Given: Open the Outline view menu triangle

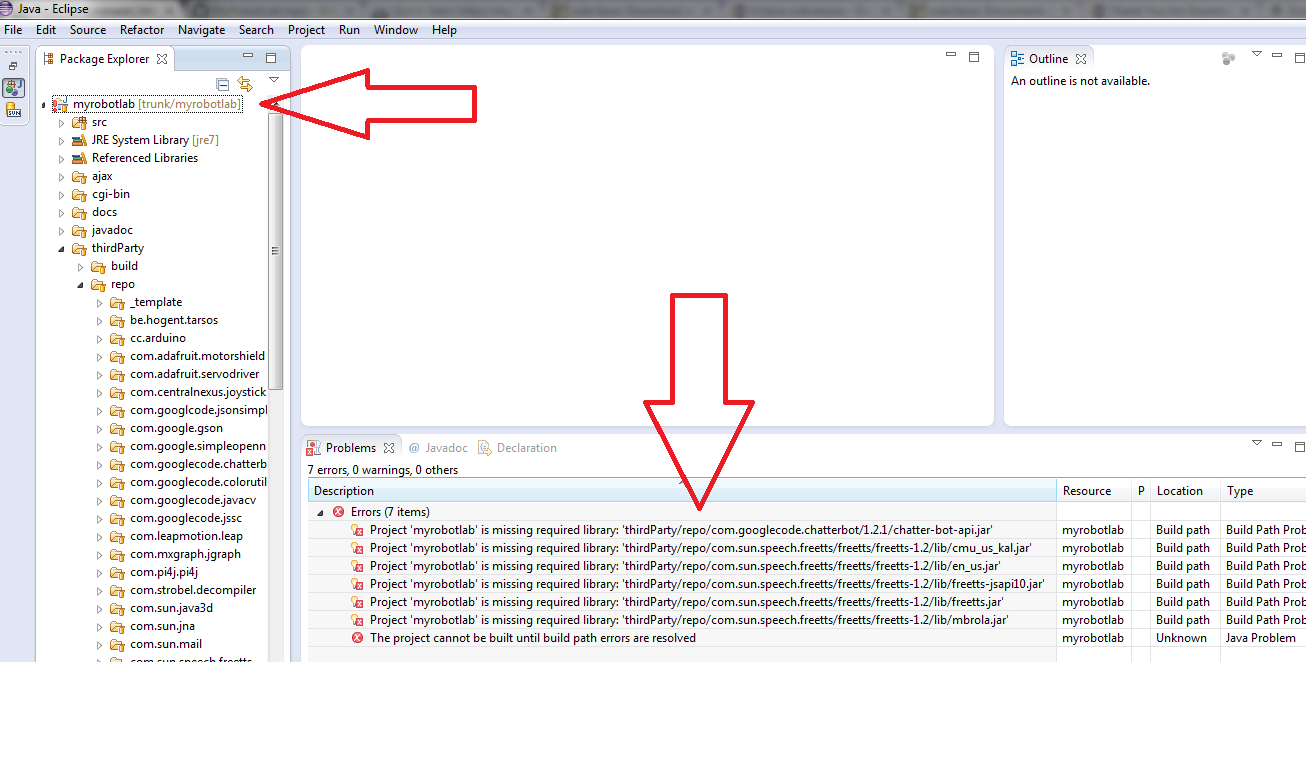Looking at the screenshot, I should tap(1257, 54).
